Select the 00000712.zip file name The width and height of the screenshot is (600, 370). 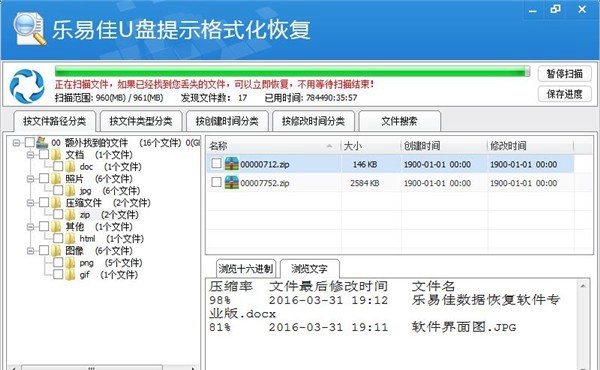265,164
